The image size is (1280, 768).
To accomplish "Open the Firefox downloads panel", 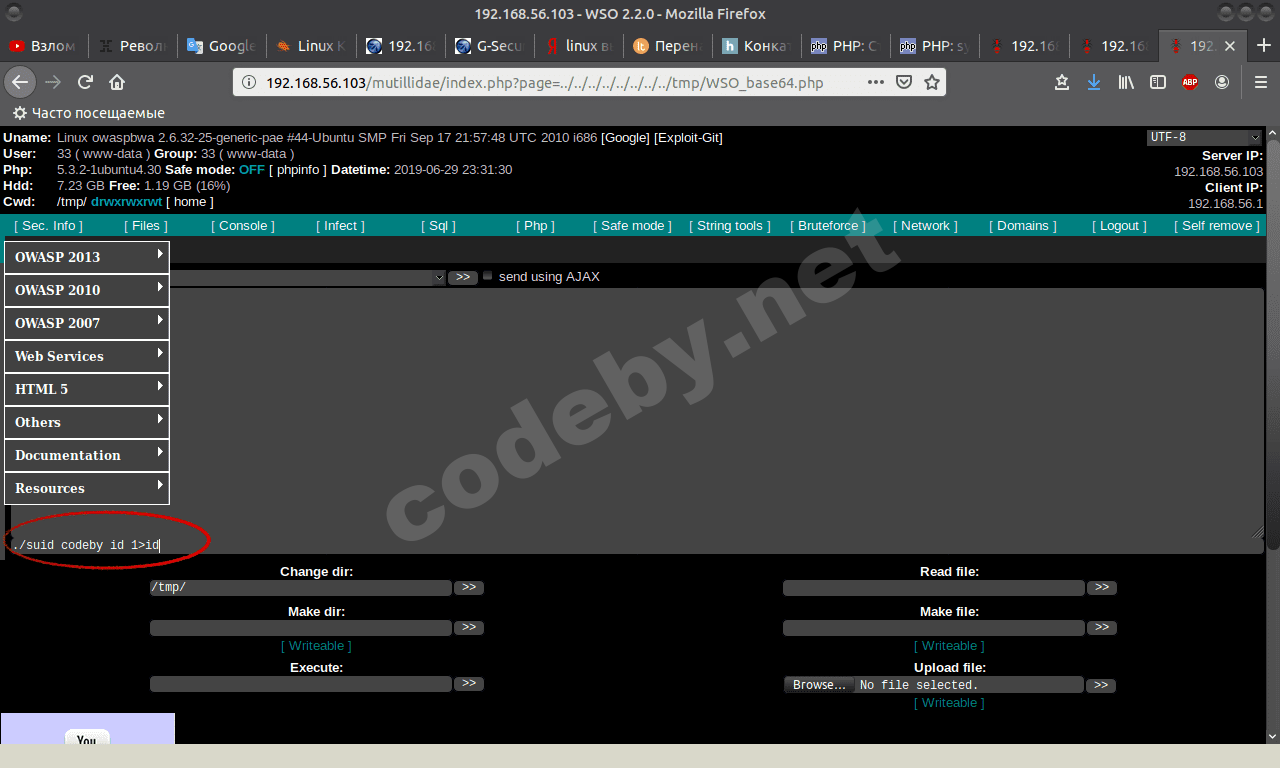I will (1094, 82).
